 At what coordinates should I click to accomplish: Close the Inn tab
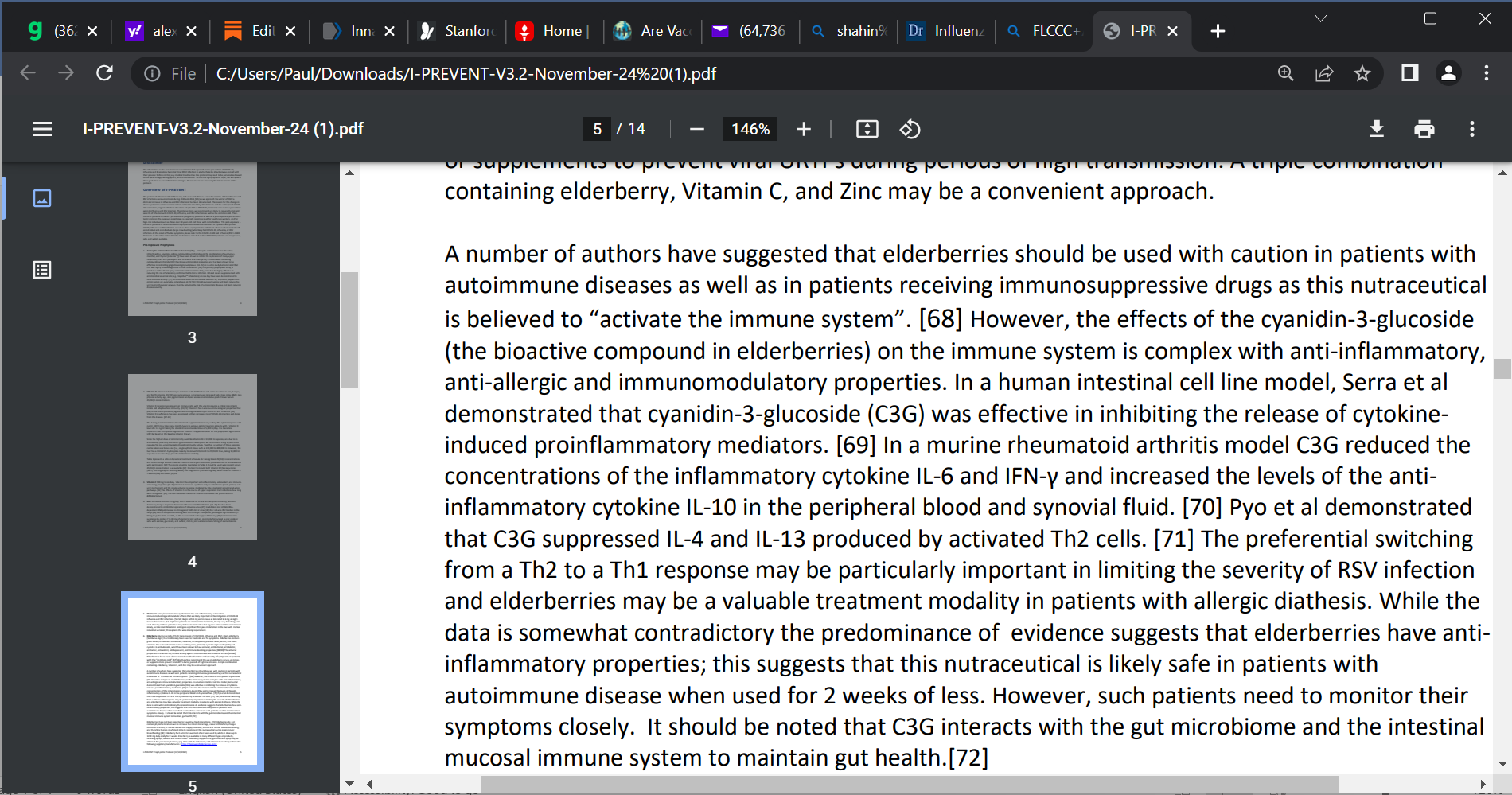389,31
